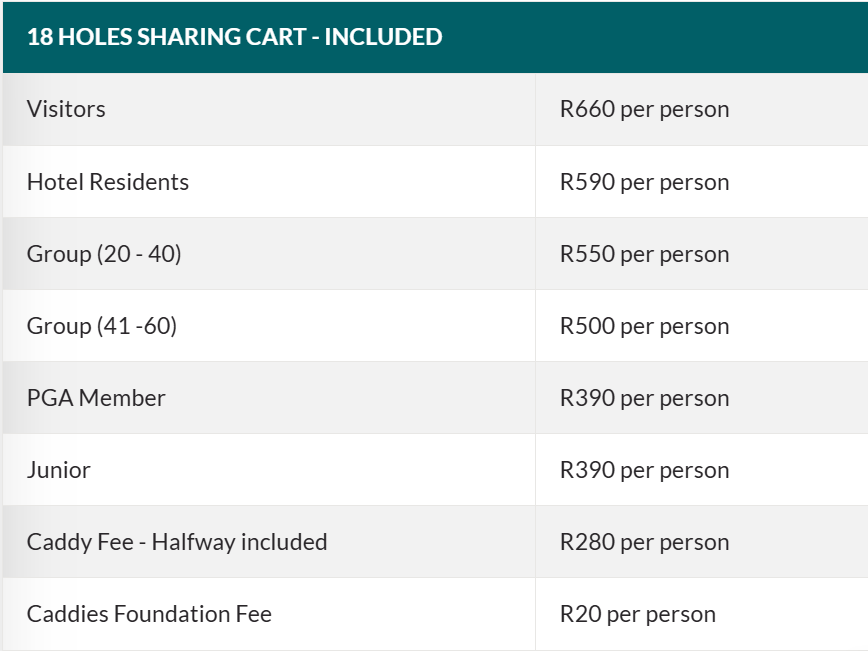868x651 pixels.
Task: Click the R550 per person price
Action: pos(644,254)
